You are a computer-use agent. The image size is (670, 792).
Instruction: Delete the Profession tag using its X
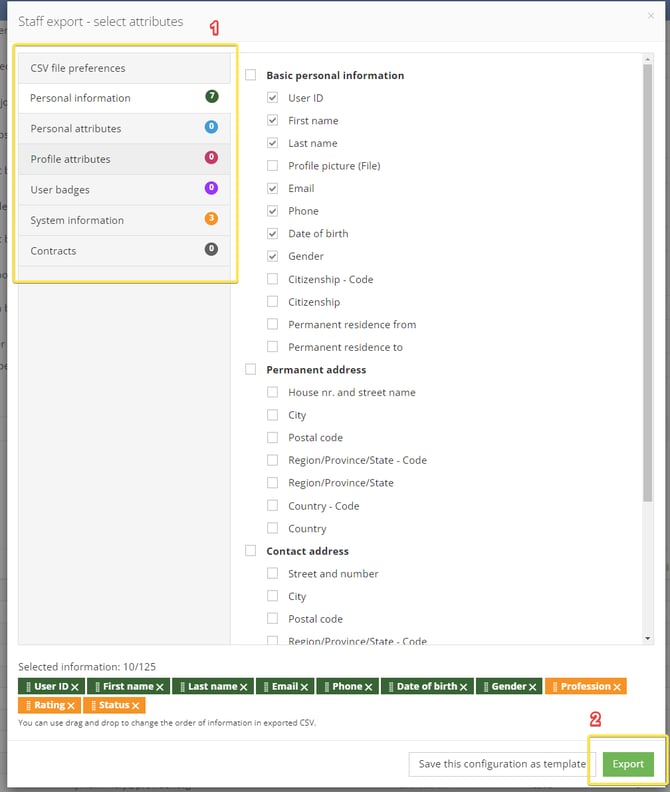pos(618,687)
